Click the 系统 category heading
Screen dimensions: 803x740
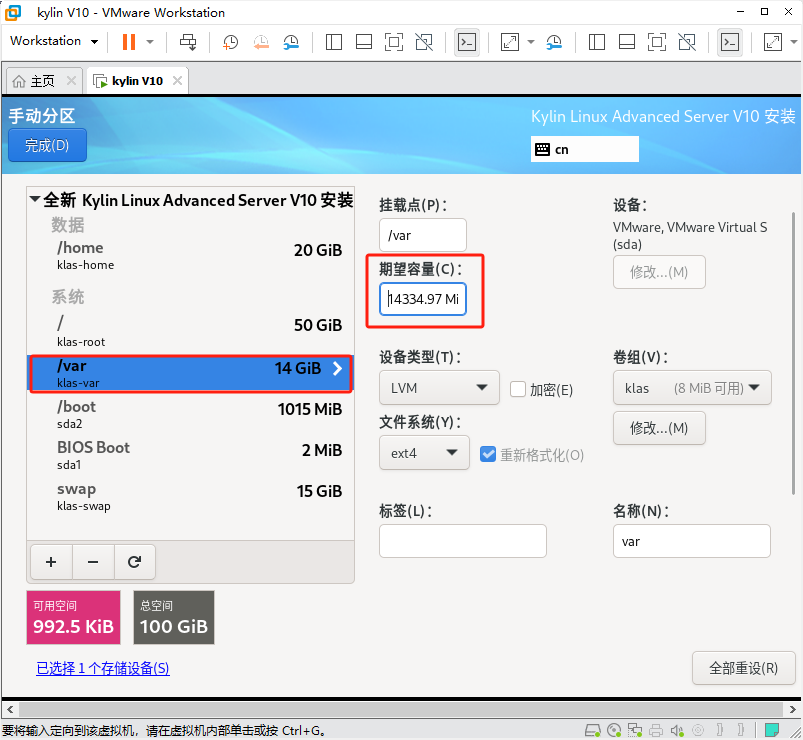(x=68, y=297)
